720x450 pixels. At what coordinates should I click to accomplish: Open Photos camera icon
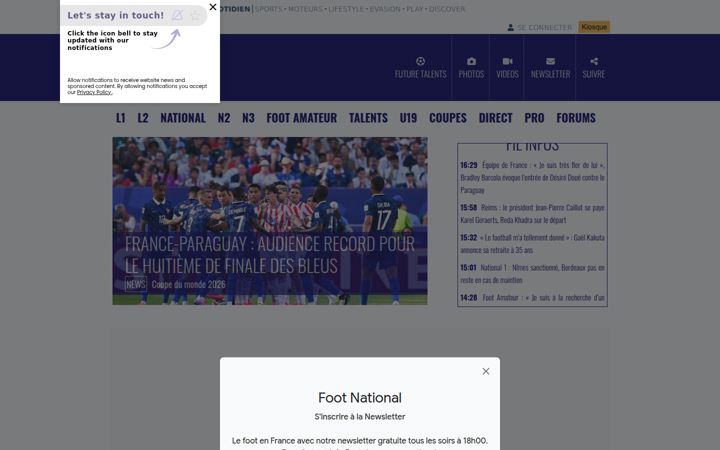coord(471,61)
